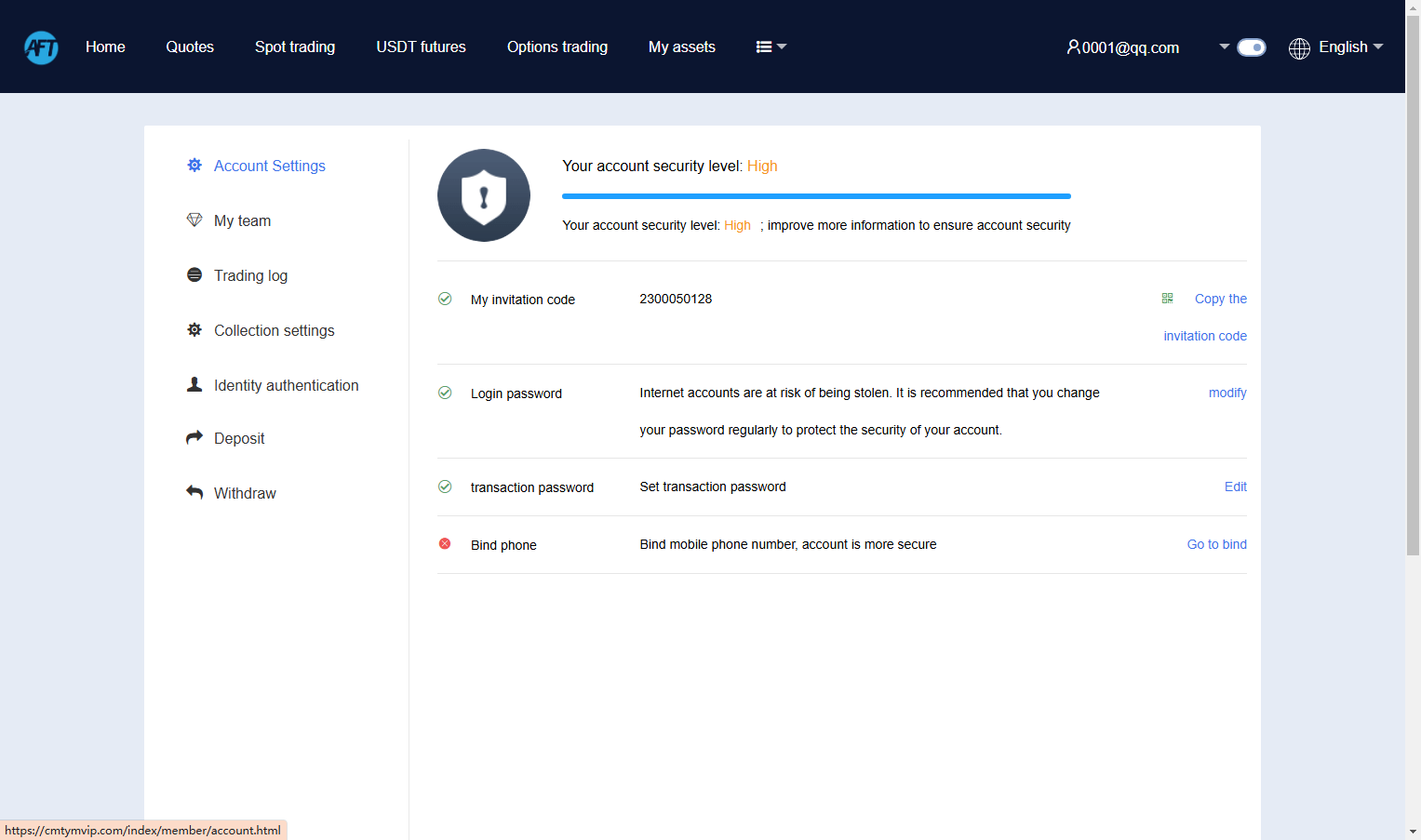Click the Account Settings gear icon
This screenshot has height=840, width=1421.
pyautogui.click(x=194, y=165)
